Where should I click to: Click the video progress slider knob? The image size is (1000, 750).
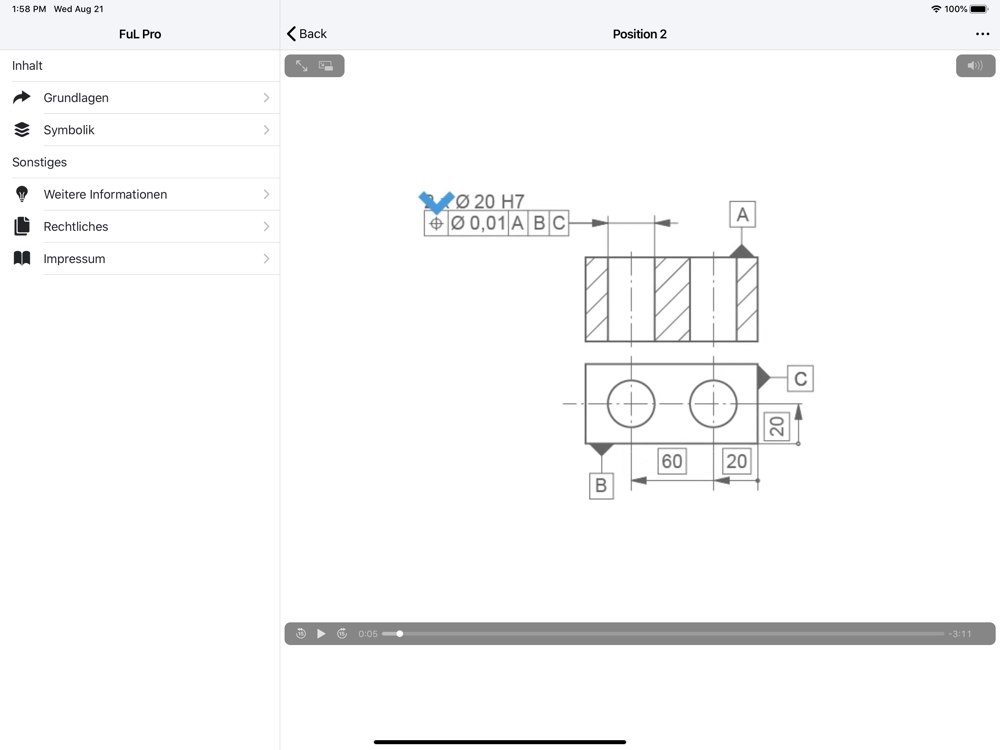(399, 633)
